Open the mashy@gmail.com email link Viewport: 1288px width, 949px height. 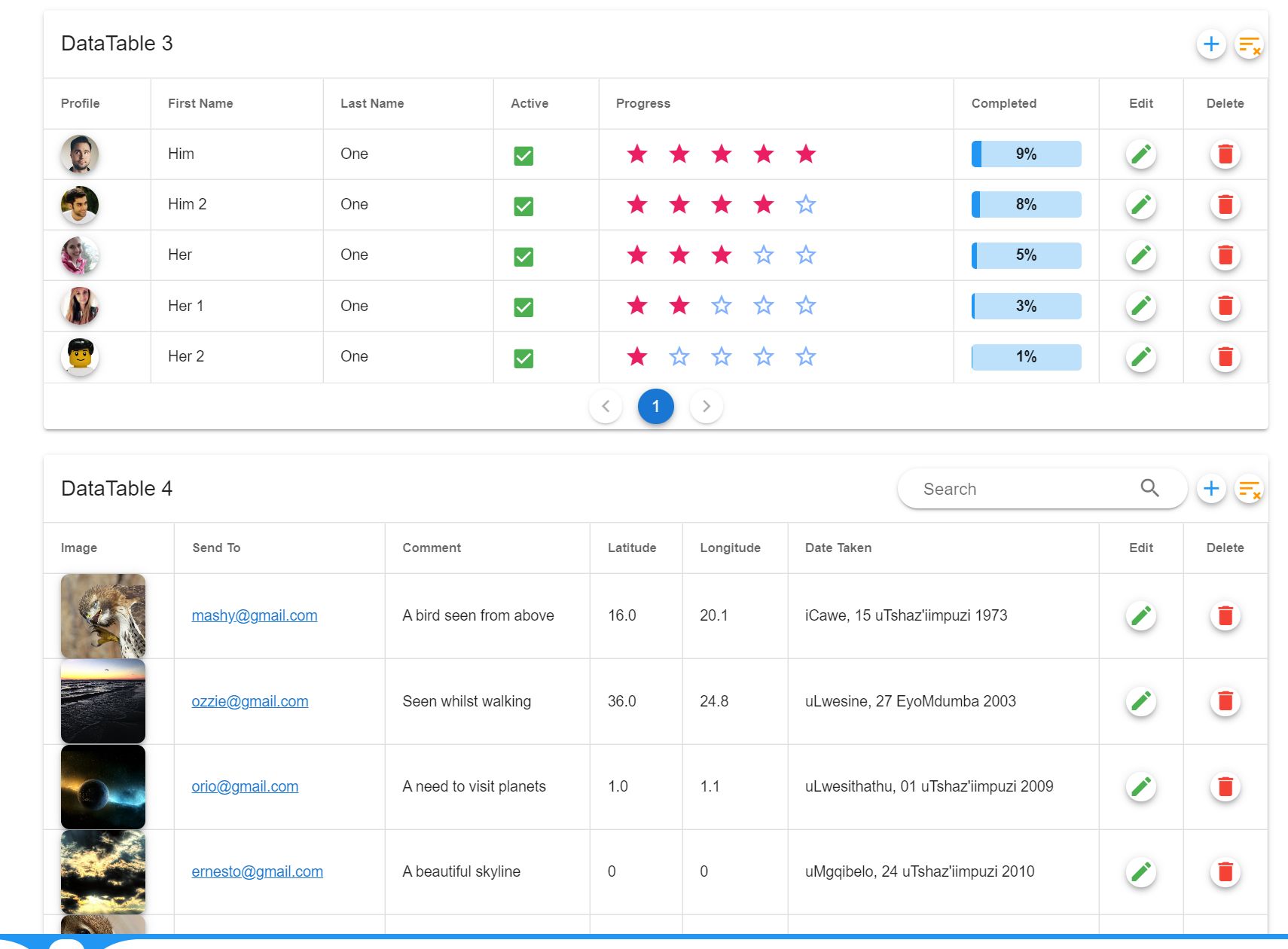pos(255,615)
